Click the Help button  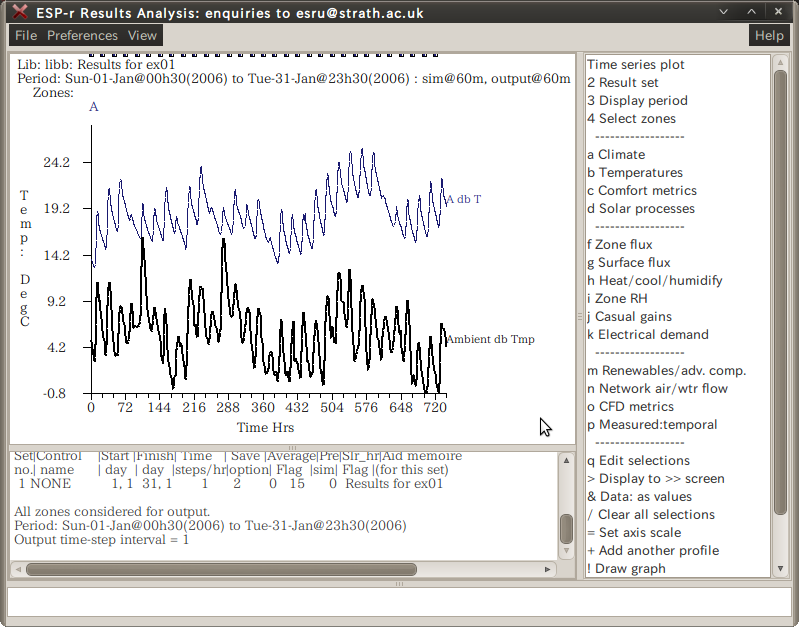pyautogui.click(x=768, y=35)
